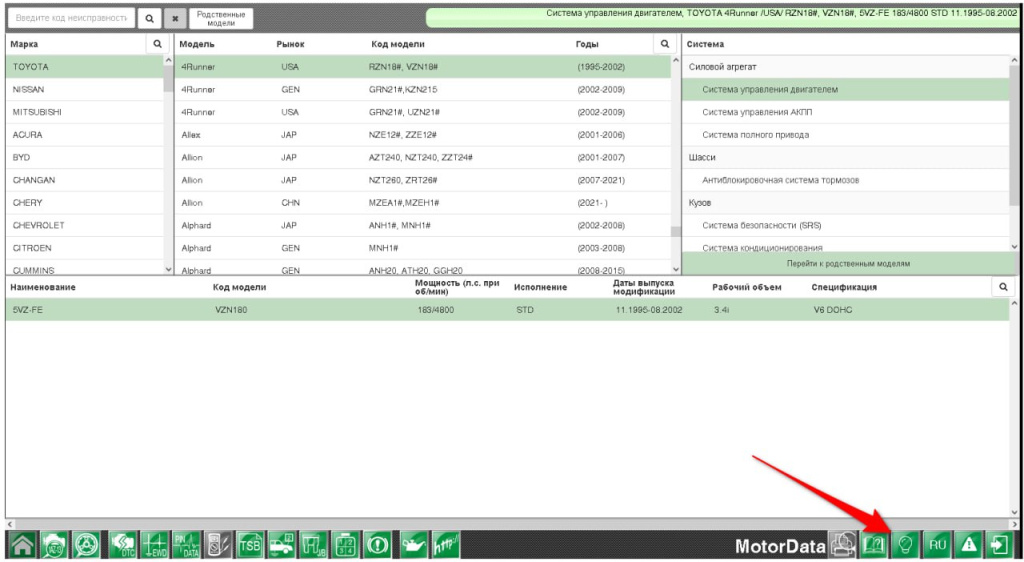The width and height of the screenshot is (1024, 562).
Task: Open the http web link icon
Action: pyautogui.click(x=444, y=546)
